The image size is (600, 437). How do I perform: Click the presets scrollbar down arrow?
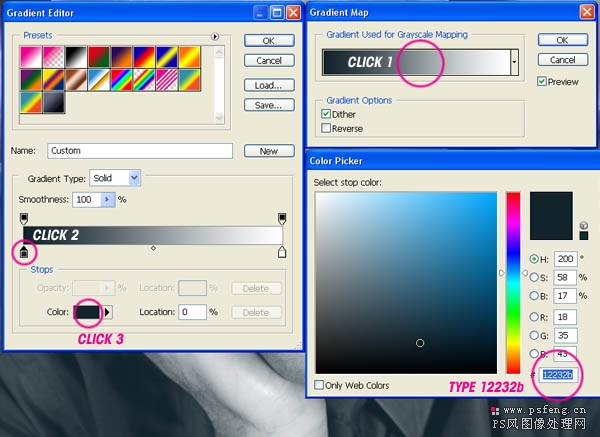point(219,117)
